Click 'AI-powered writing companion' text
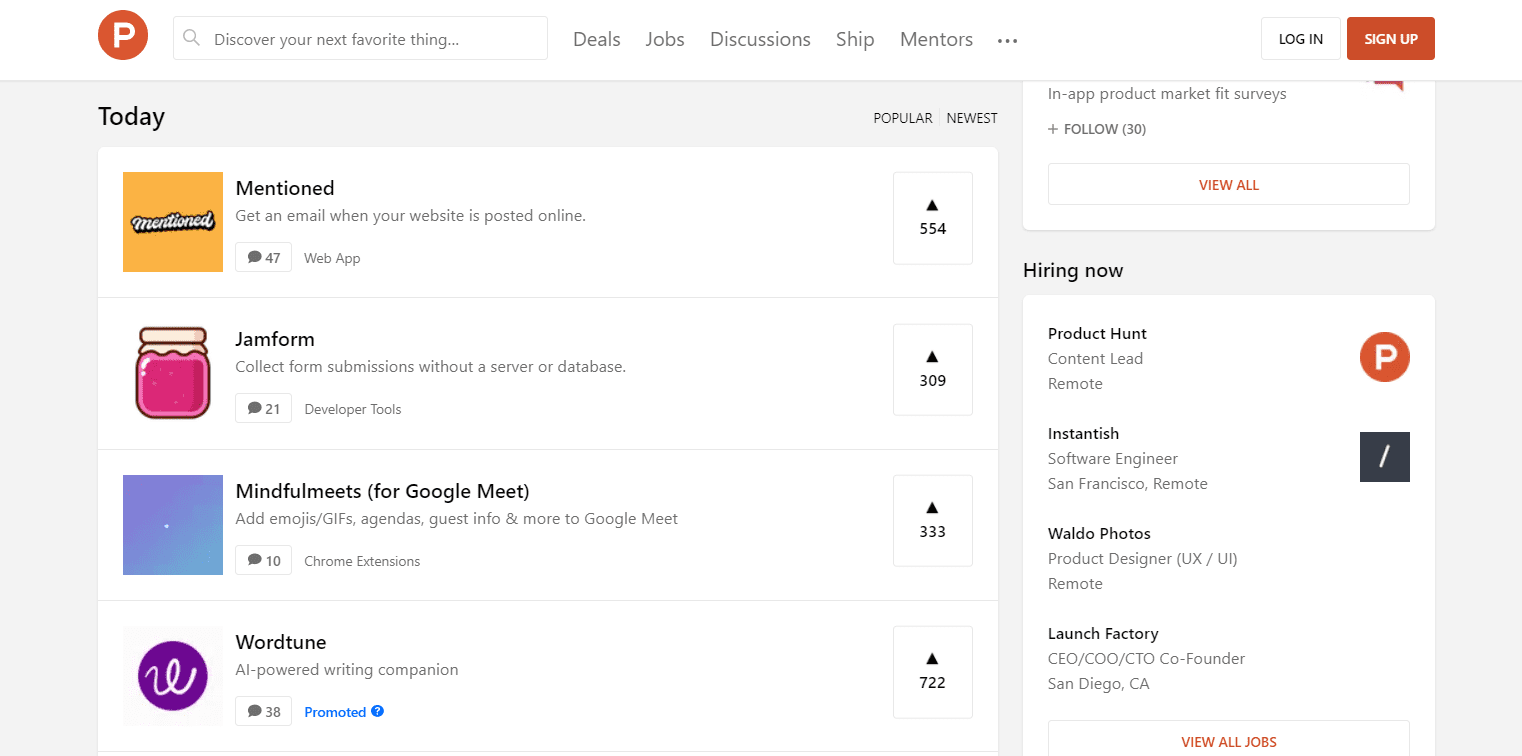 pyautogui.click(x=347, y=670)
